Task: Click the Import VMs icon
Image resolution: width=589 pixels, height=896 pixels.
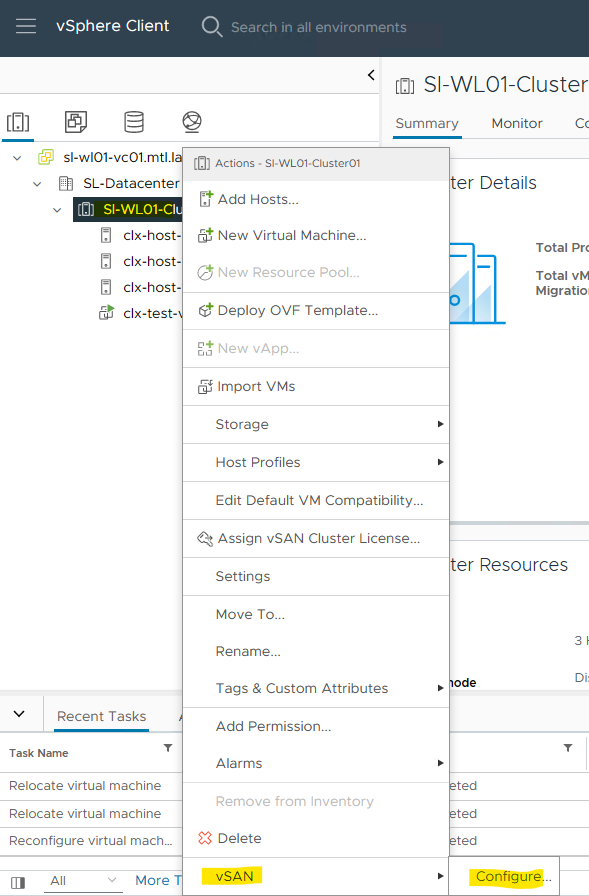Action: (205, 386)
